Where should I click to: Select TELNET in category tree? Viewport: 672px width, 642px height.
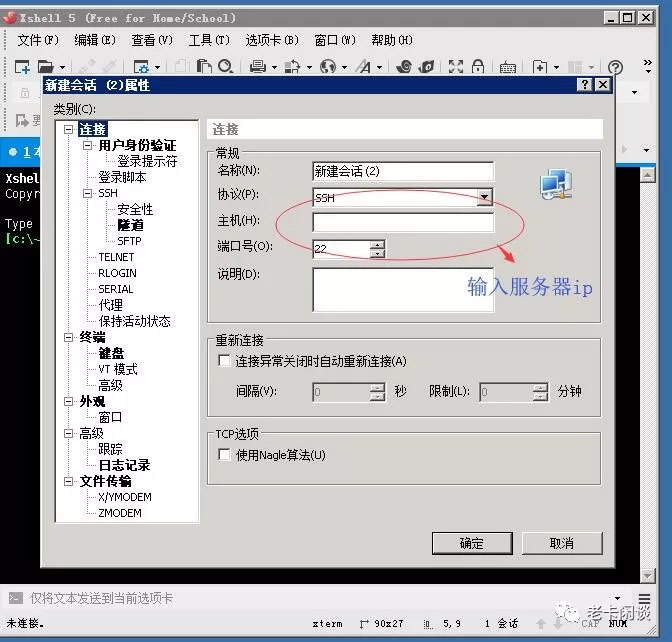pos(116,257)
